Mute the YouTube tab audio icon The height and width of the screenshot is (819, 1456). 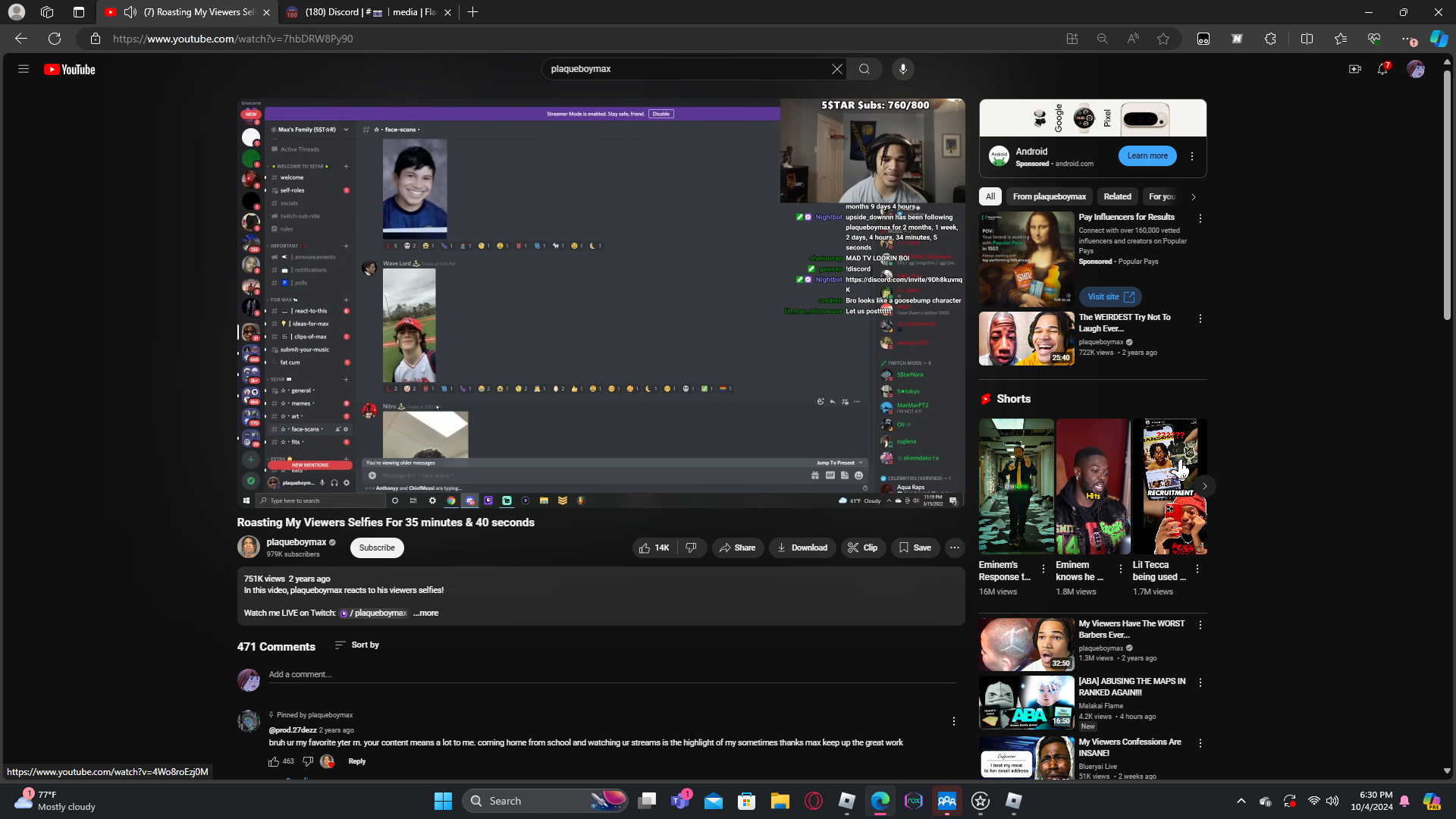pos(130,12)
